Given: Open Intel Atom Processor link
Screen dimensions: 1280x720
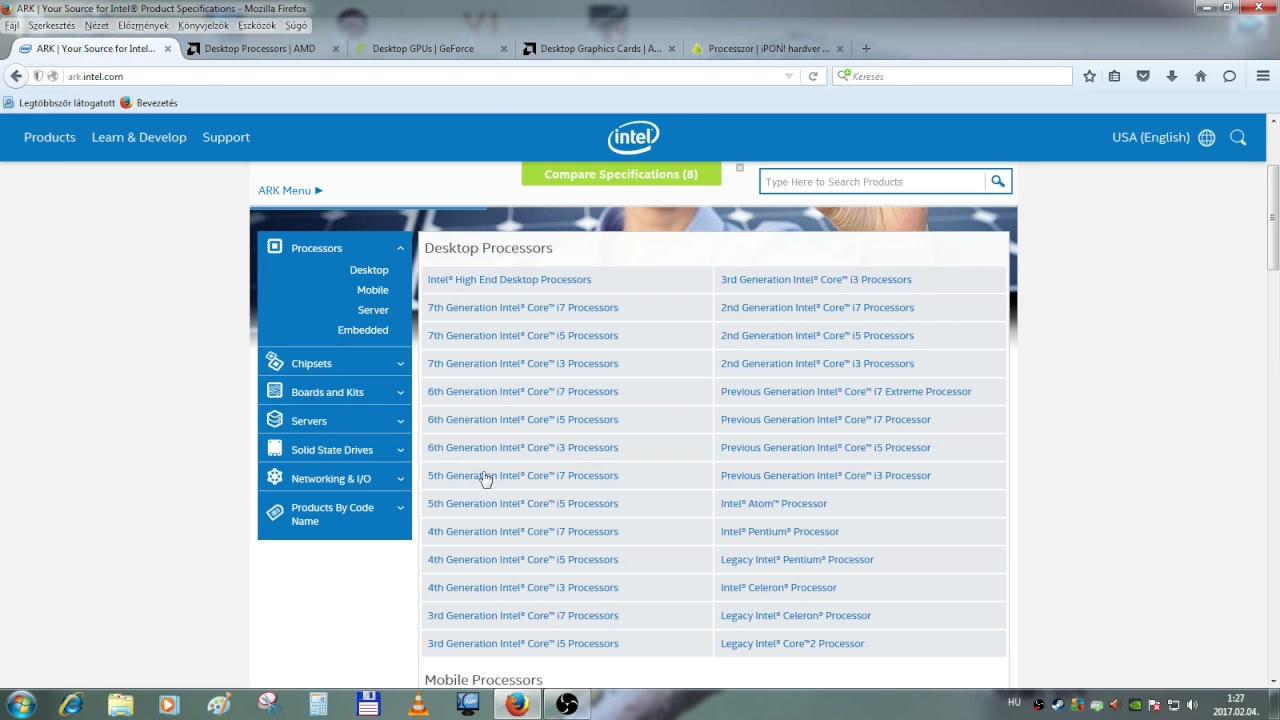Looking at the screenshot, I should 774,503.
